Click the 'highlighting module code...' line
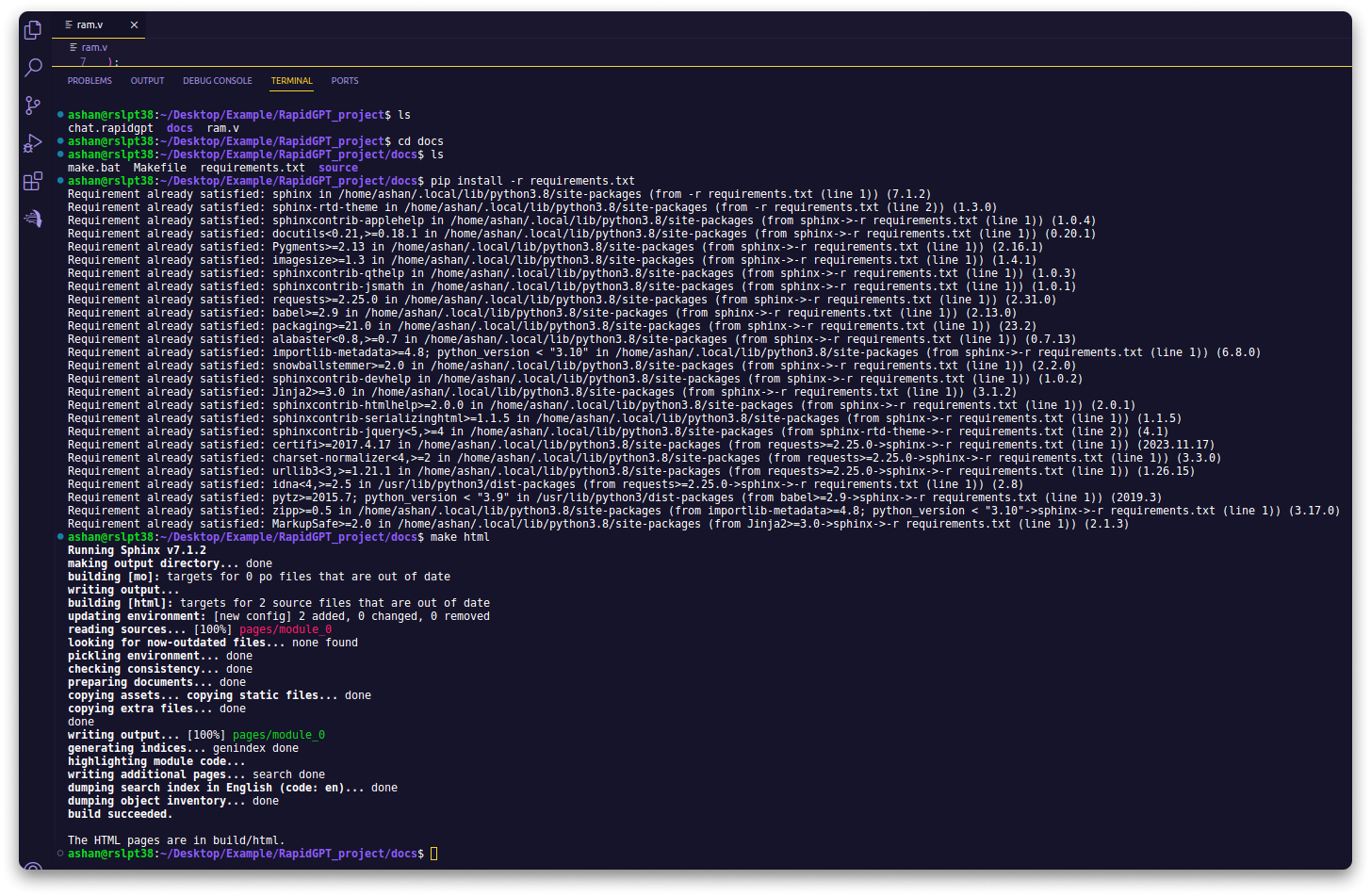This screenshot has width=1371, height=896. (156, 761)
